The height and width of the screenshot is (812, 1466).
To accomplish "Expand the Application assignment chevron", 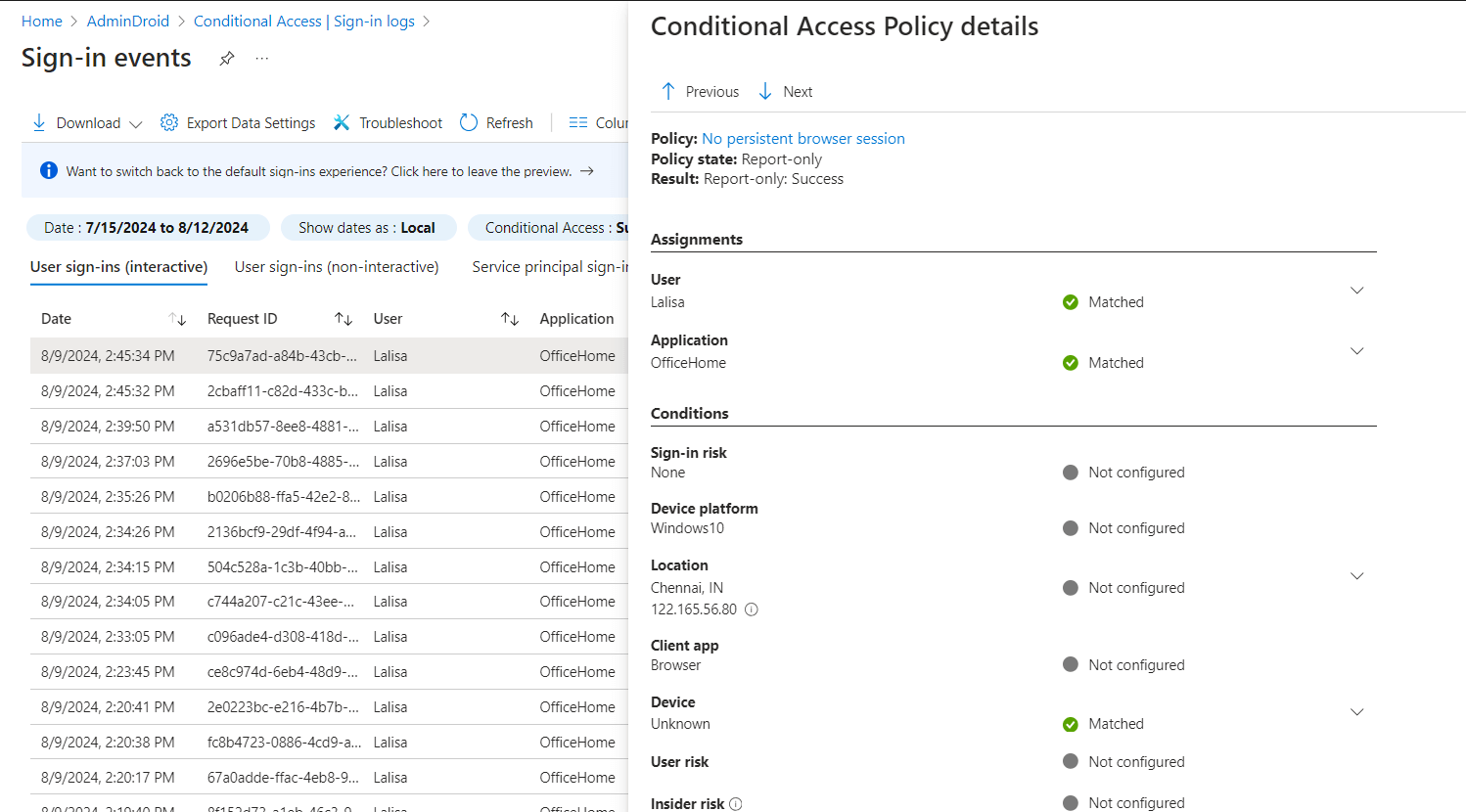I will (1357, 351).
